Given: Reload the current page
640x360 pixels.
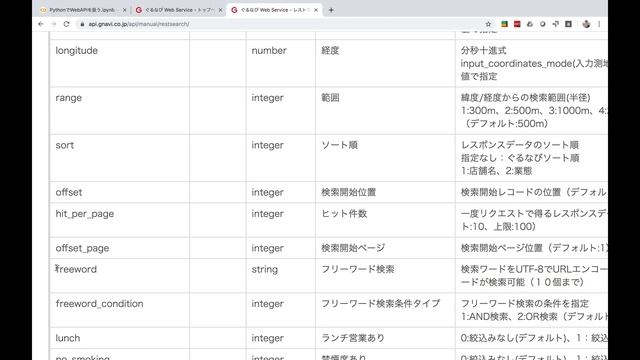Looking at the screenshot, I should pos(67,24).
